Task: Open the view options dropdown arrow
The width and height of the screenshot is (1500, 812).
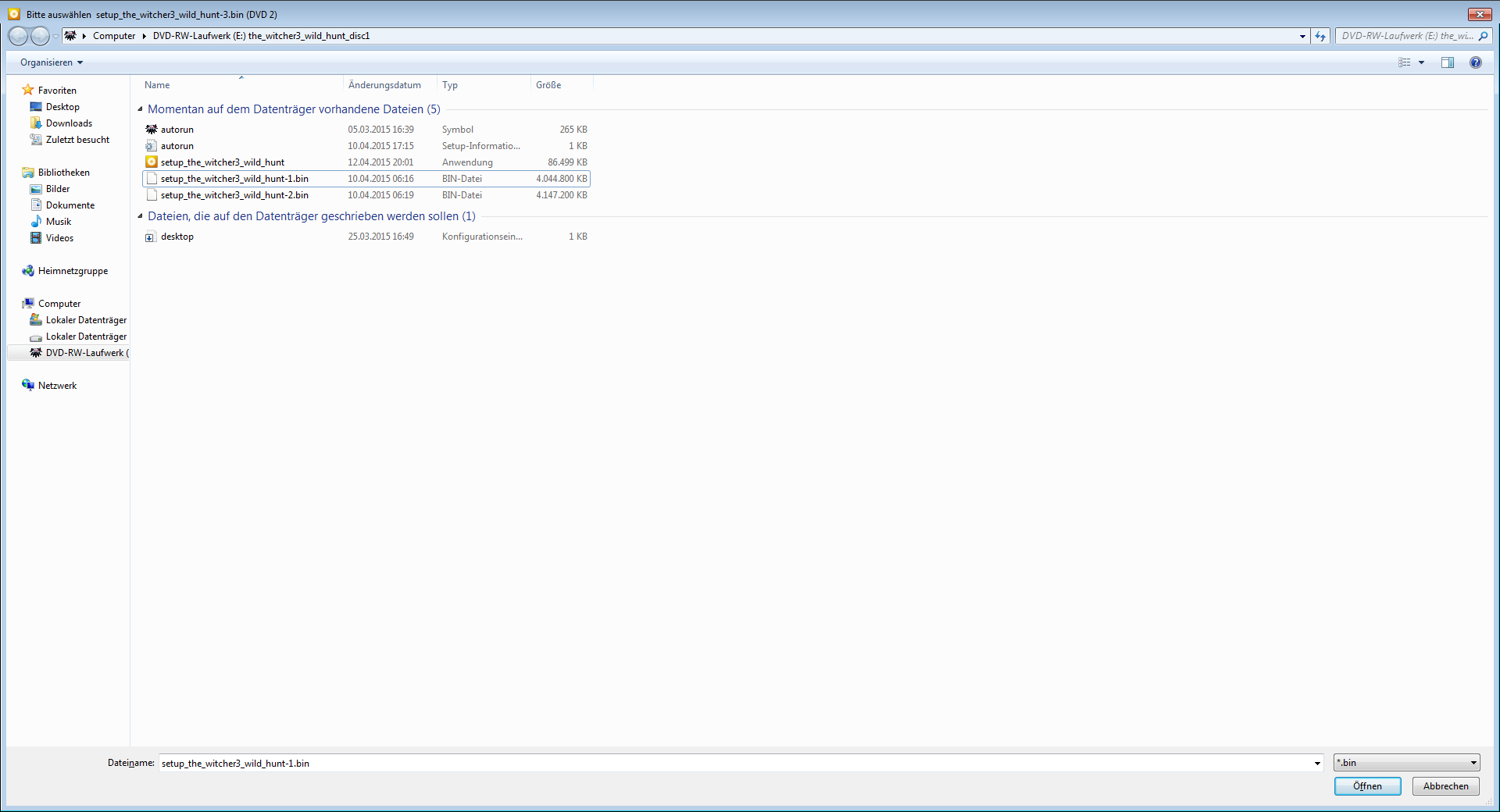Action: (x=1422, y=62)
